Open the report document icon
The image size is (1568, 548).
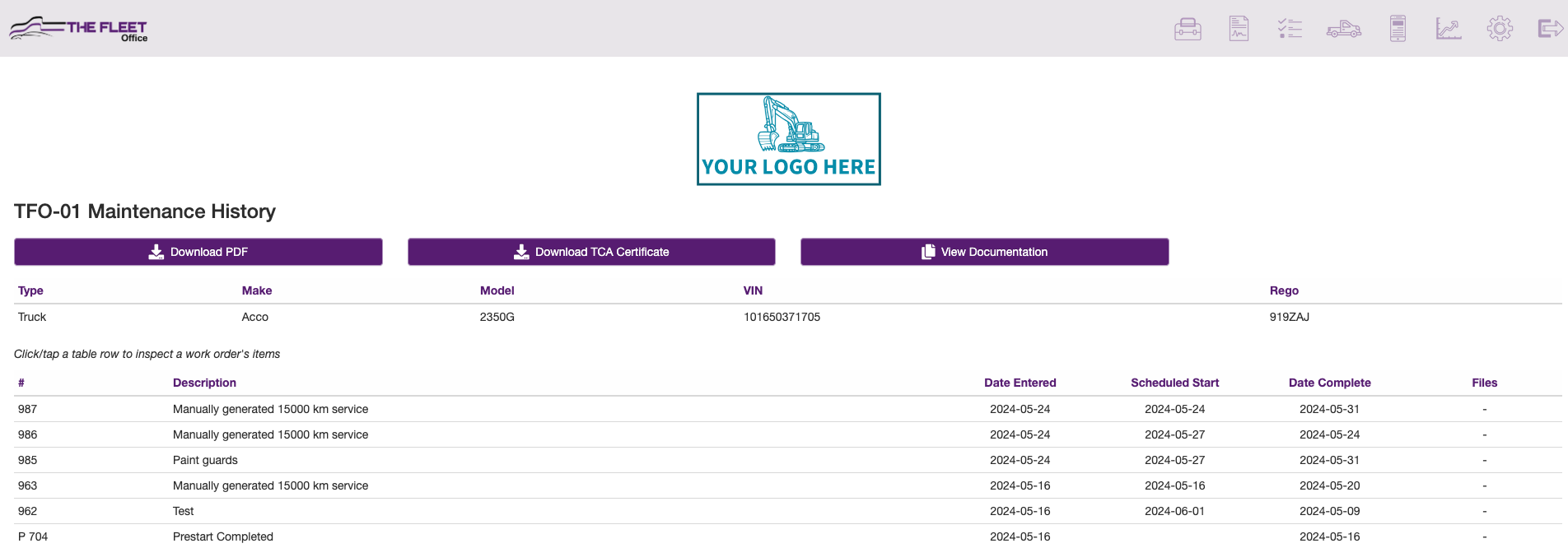click(1239, 29)
